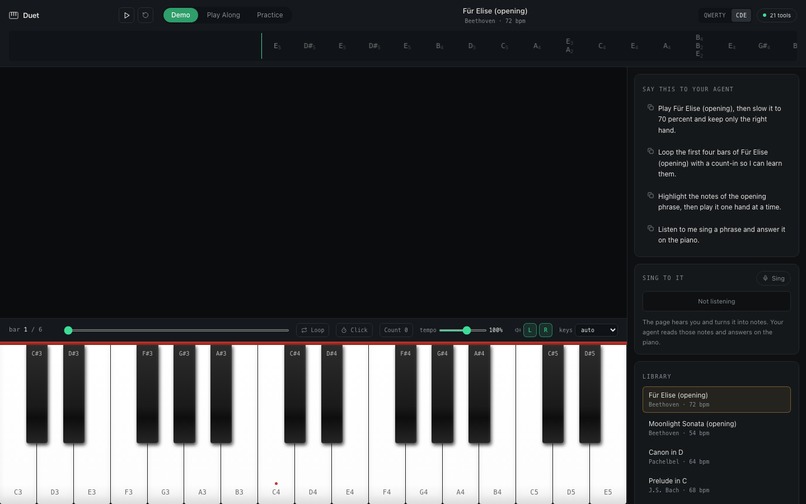Adjust the tempo slider handle

click(x=467, y=330)
